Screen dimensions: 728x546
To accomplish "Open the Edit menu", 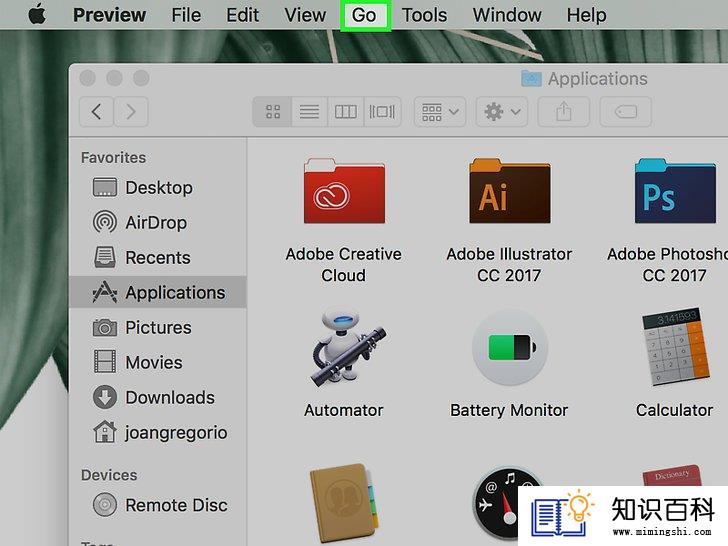I will [x=242, y=15].
